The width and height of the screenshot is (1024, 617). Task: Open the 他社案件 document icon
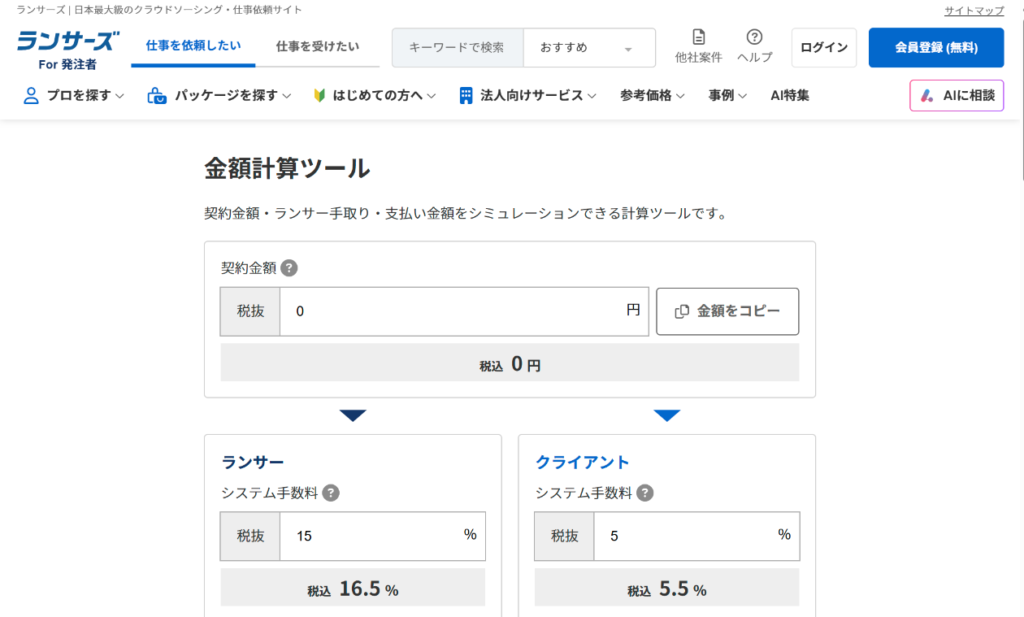[x=698, y=37]
